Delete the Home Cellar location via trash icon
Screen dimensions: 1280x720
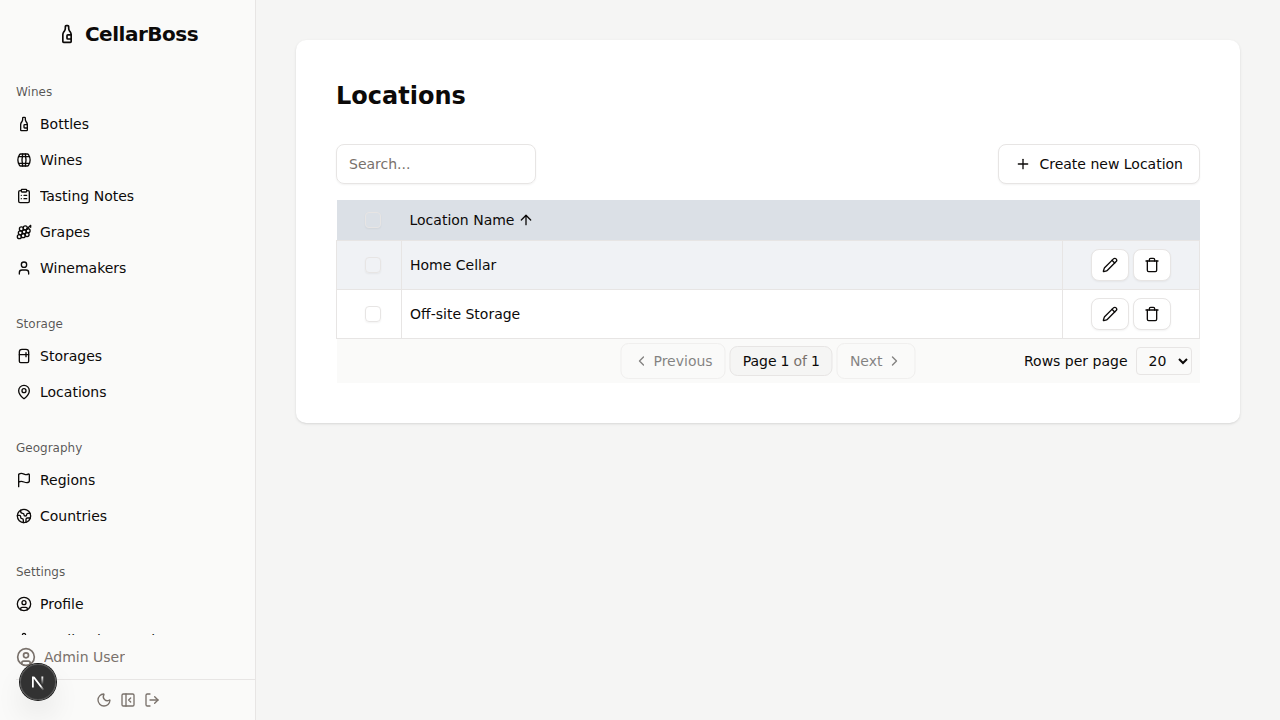1151,265
